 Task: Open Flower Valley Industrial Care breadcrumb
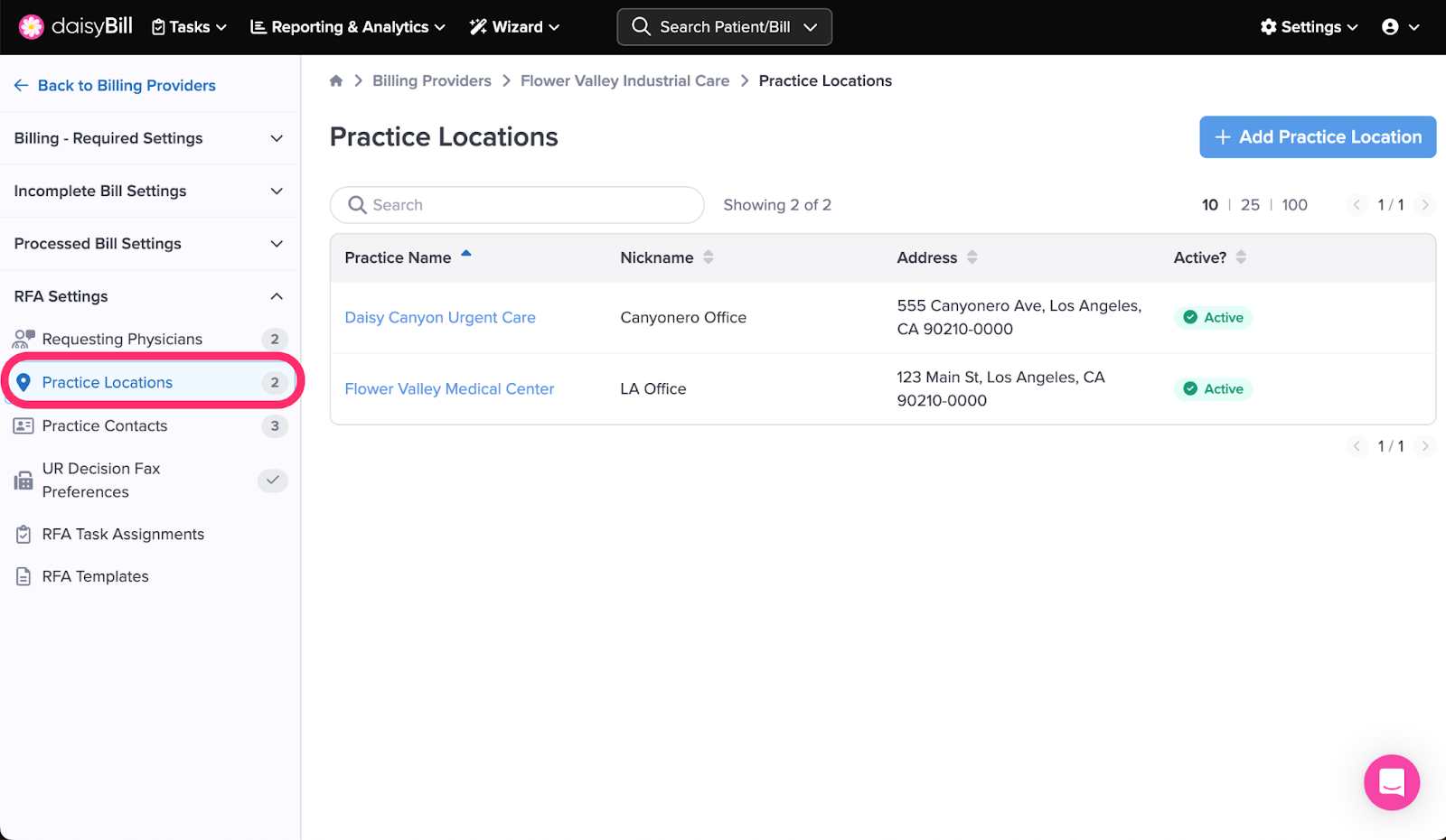624,80
